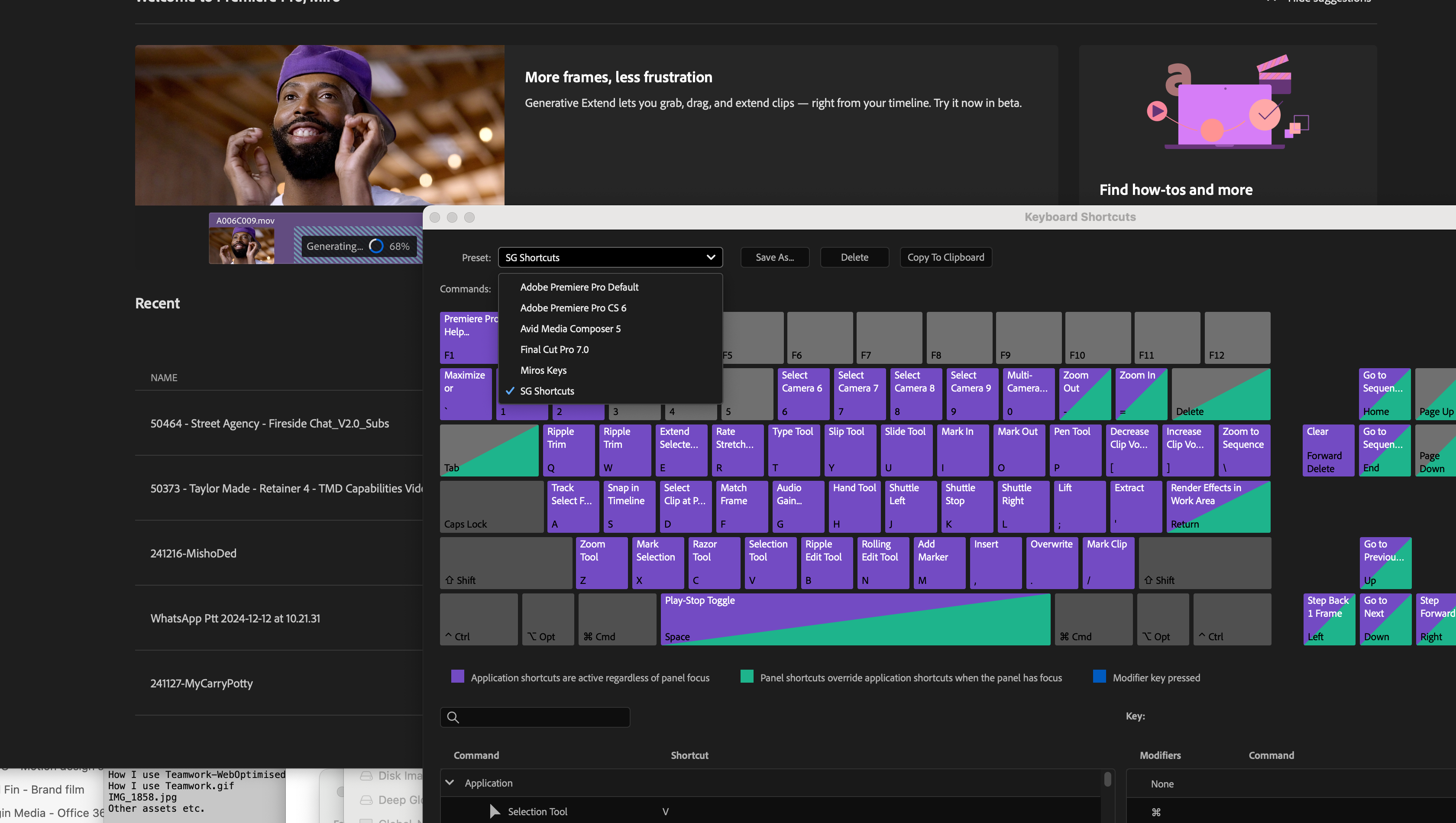Click the left Ctrl modifier key
The height and width of the screenshot is (823, 1456).
479,619
